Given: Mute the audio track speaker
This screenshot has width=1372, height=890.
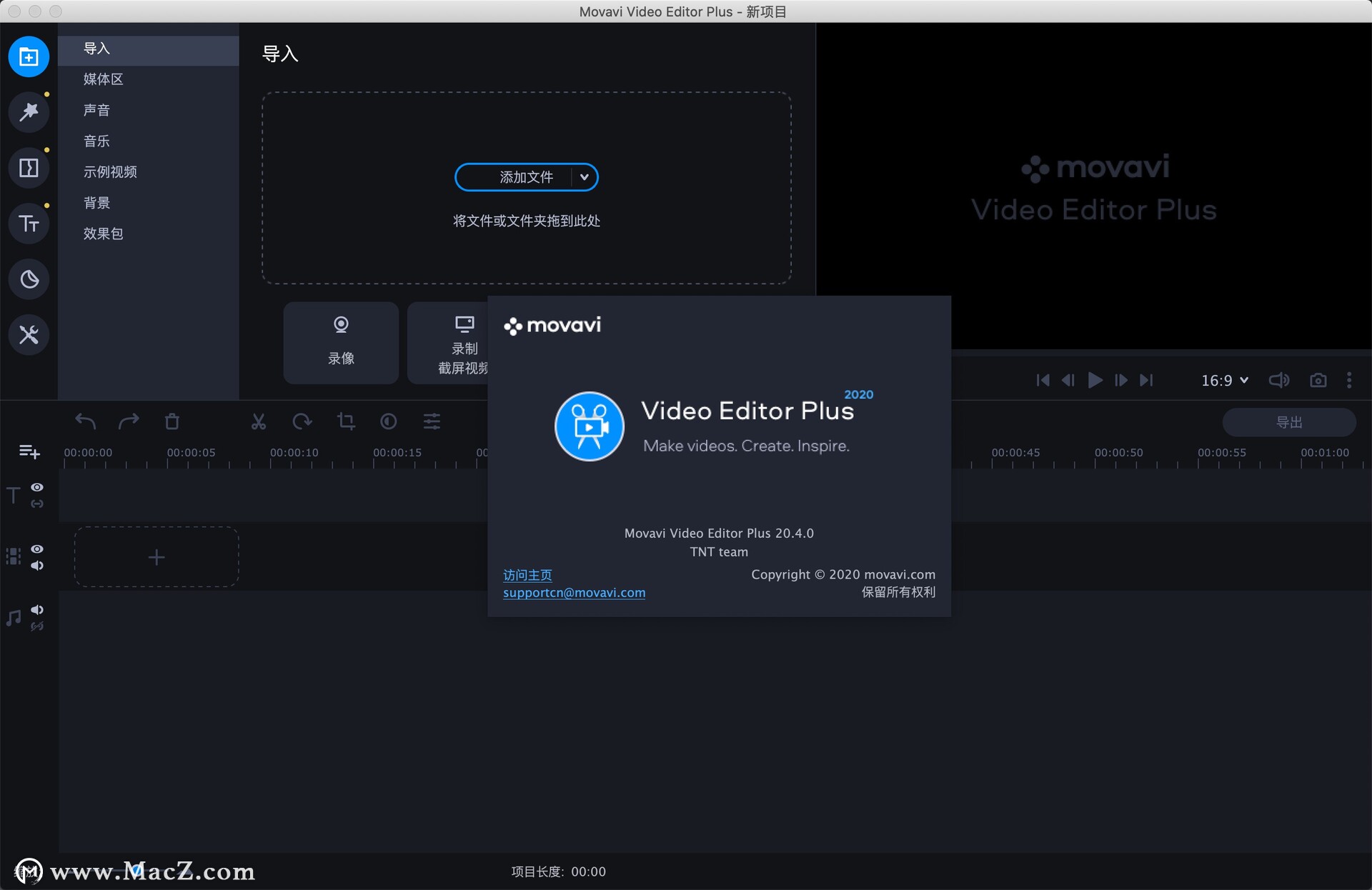Looking at the screenshot, I should [37, 610].
